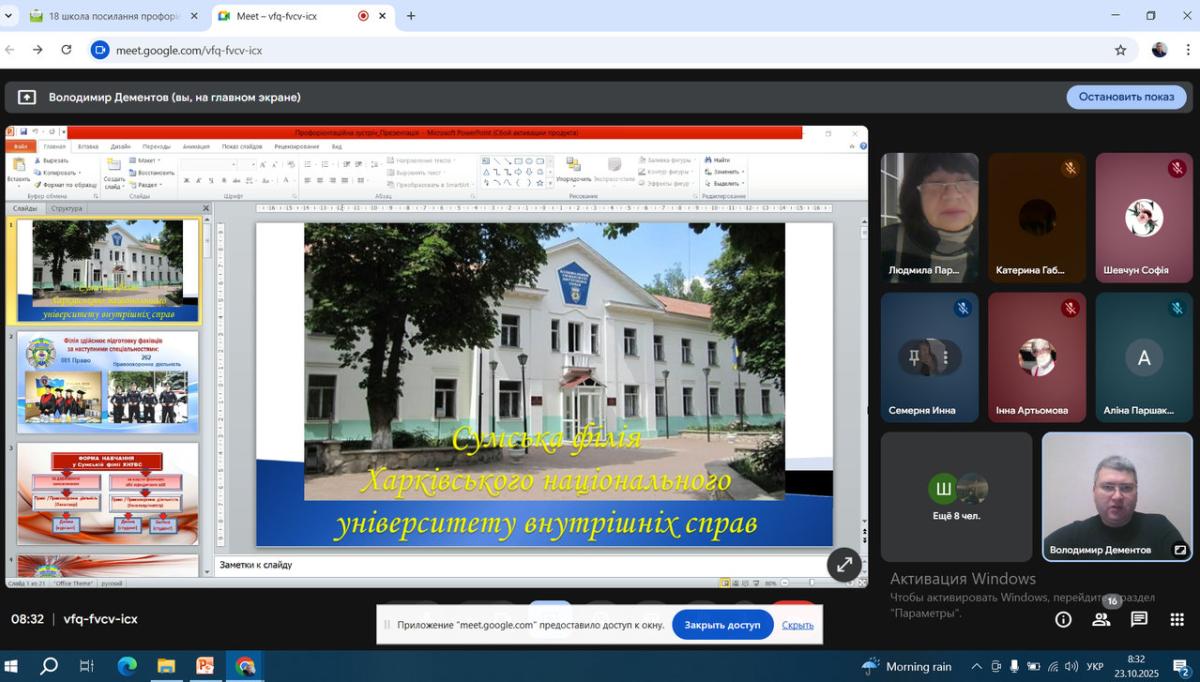
Task: Click the "Остановить показ" button
Action: 1126,97
